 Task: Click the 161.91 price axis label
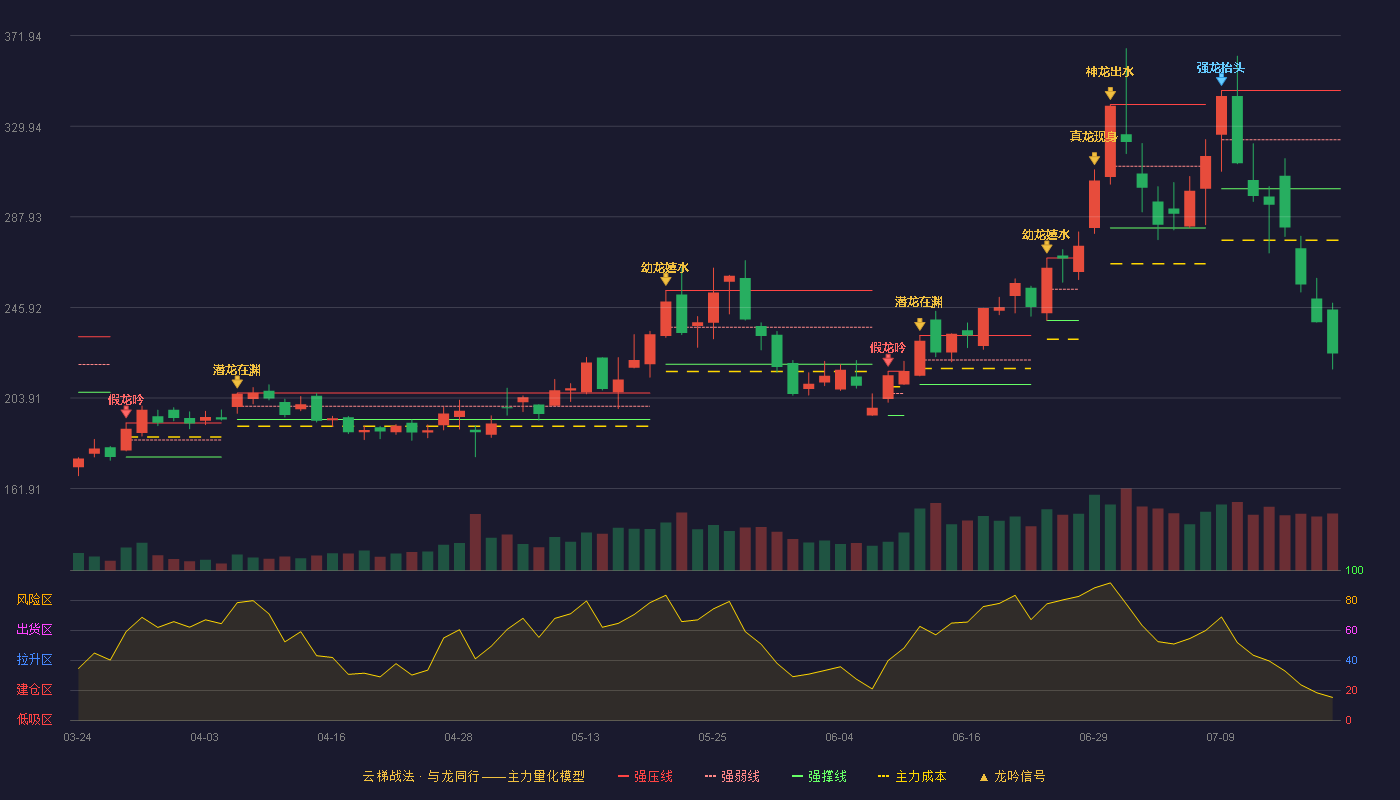pos(23,490)
